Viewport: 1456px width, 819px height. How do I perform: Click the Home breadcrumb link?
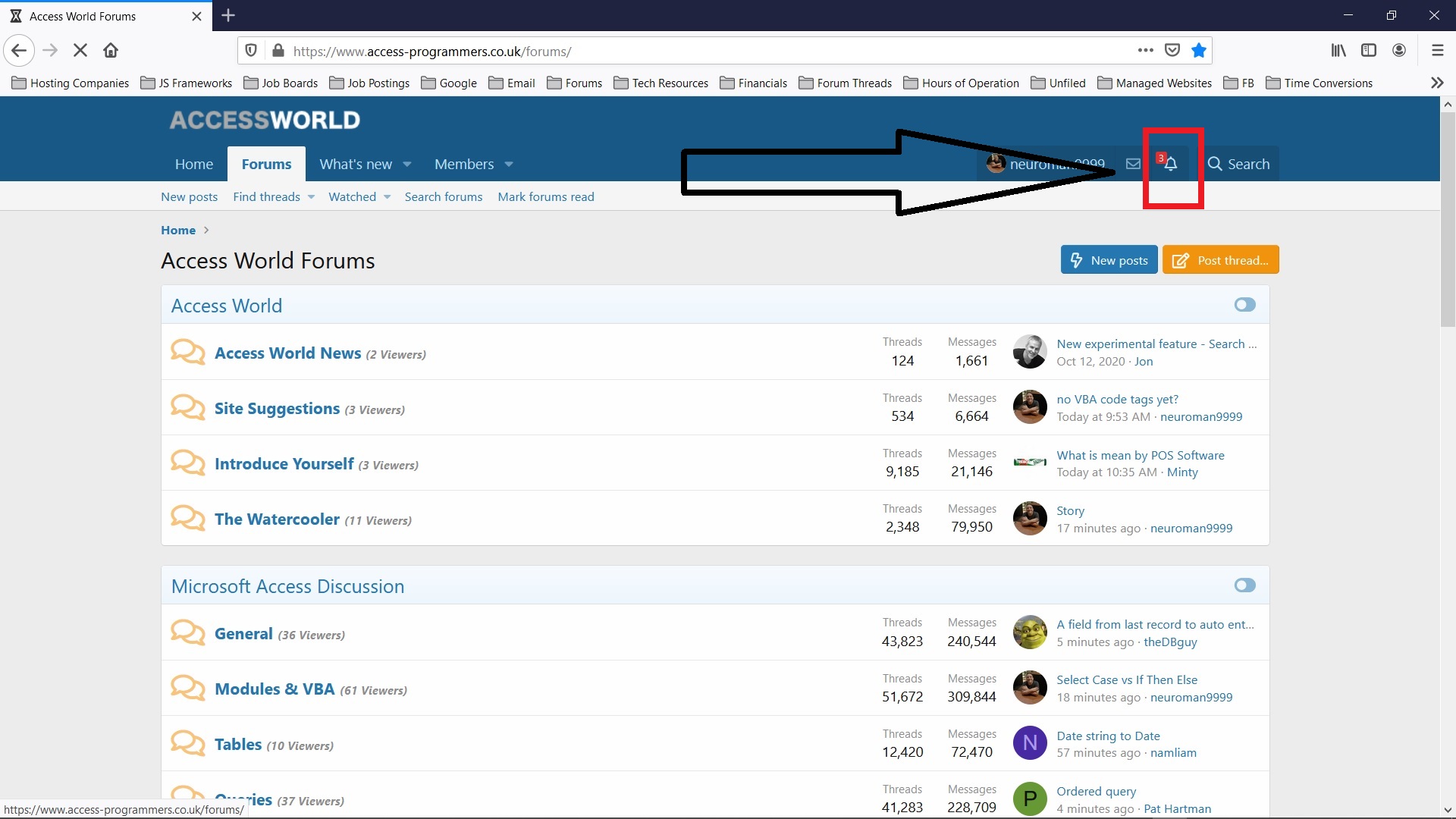(x=178, y=231)
